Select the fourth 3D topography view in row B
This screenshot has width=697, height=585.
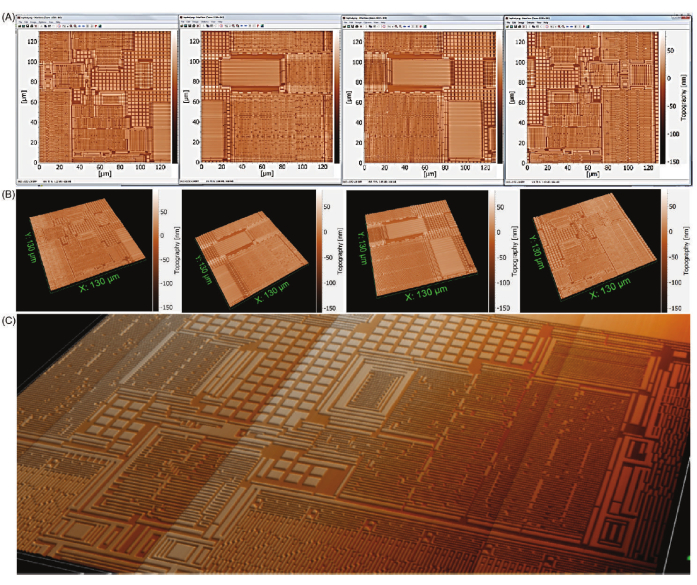tap(591, 251)
